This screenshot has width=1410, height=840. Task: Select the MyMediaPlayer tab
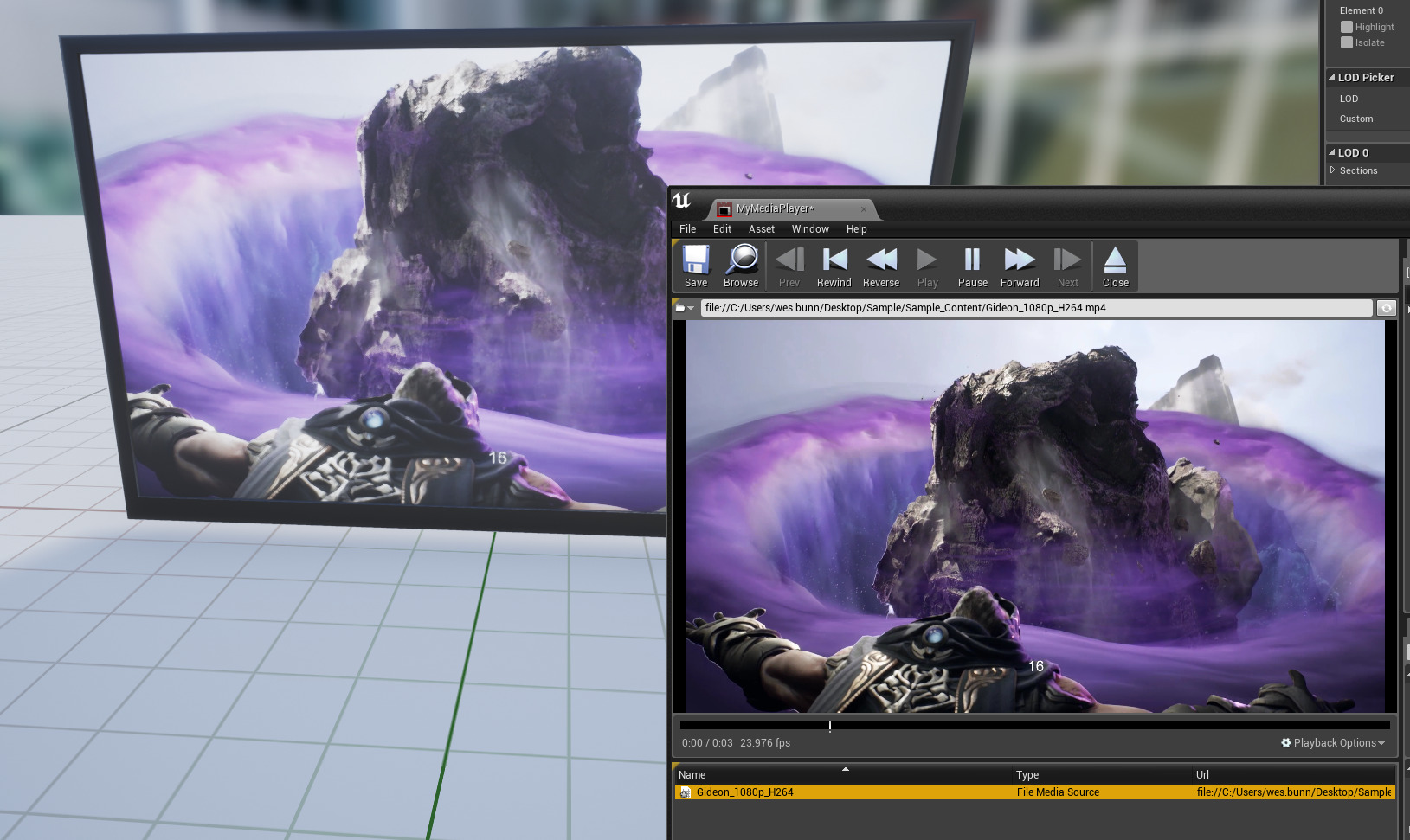(775, 208)
